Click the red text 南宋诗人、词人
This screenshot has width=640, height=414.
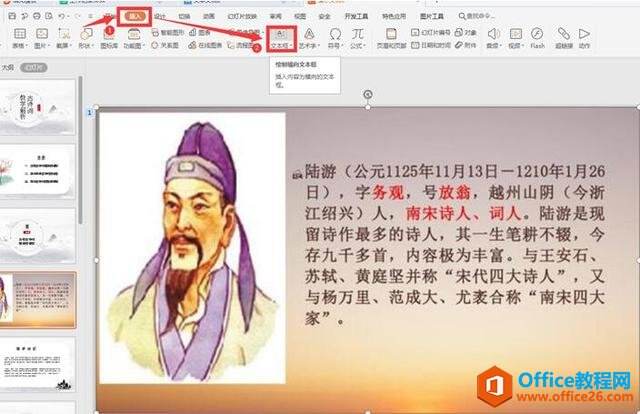pos(464,213)
